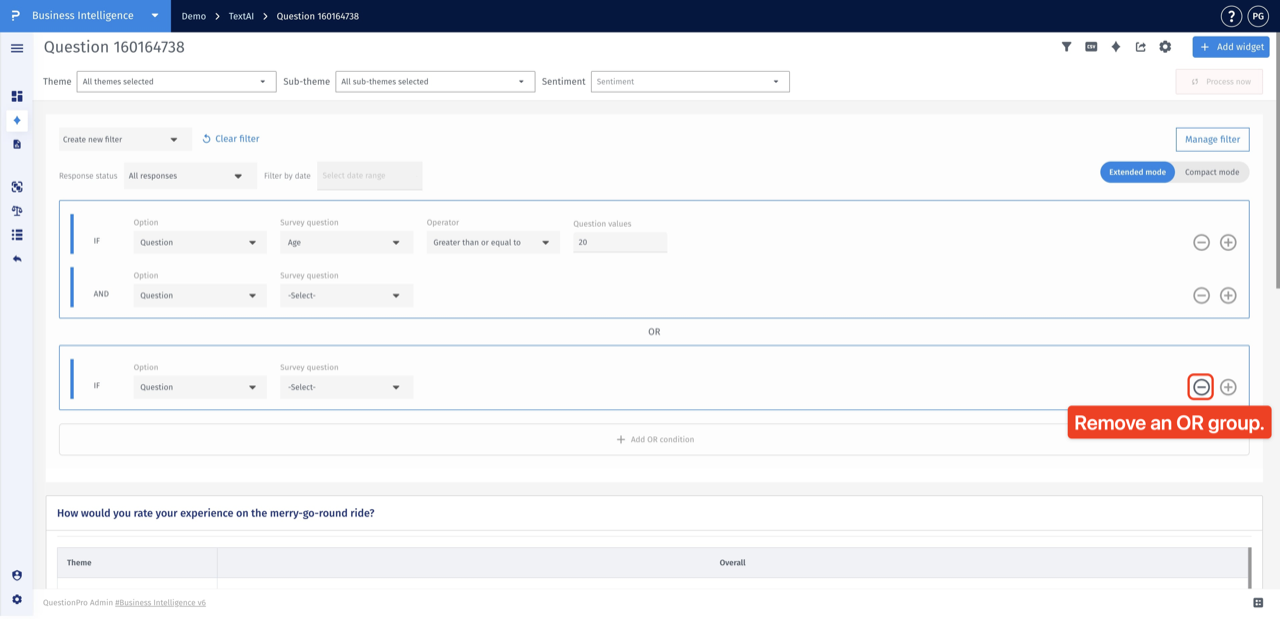Click Add OR condition
Screen dimensions: 1280x619
click(654, 439)
